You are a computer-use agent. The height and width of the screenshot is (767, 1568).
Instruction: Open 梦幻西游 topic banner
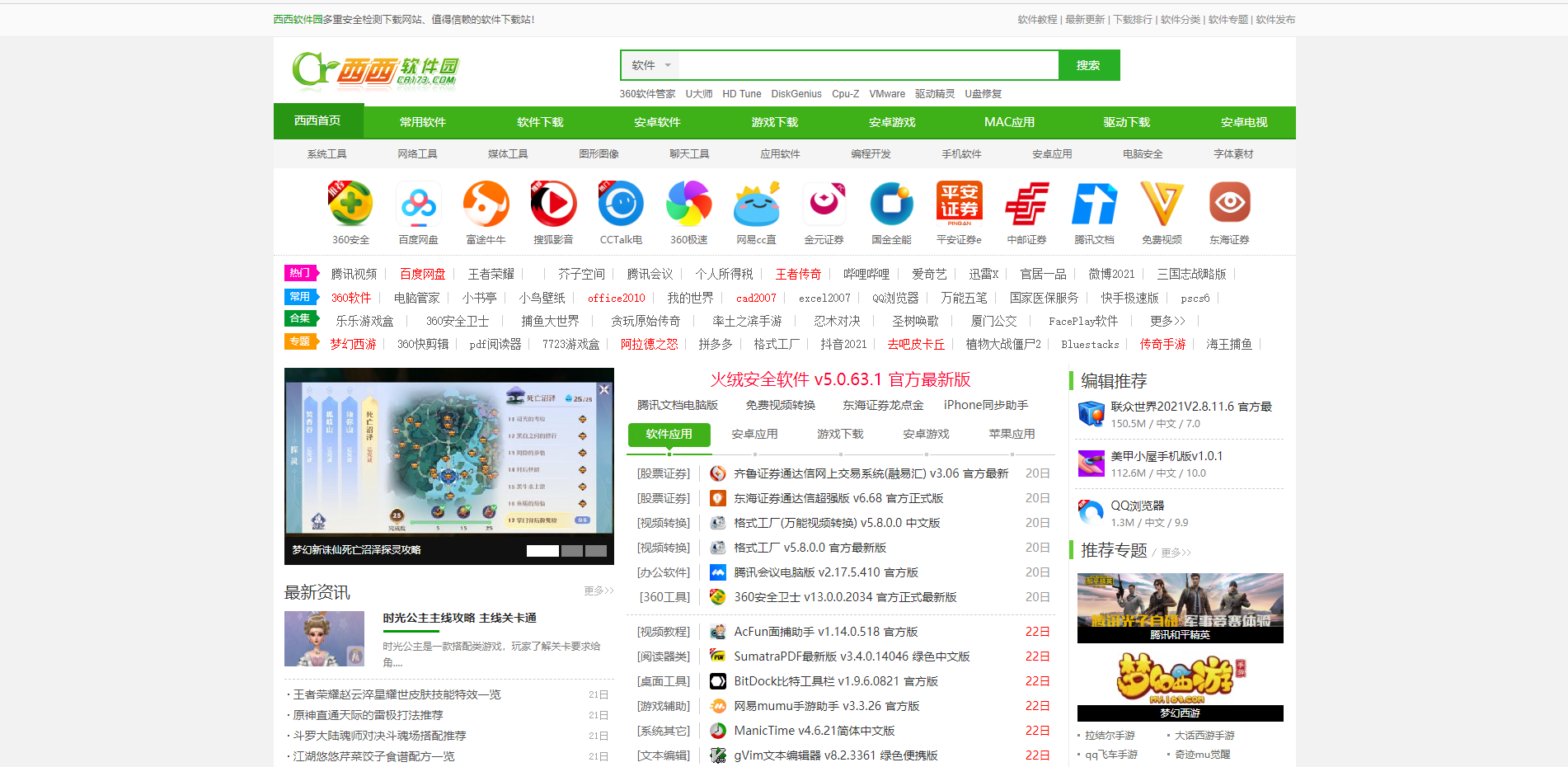(x=1181, y=686)
